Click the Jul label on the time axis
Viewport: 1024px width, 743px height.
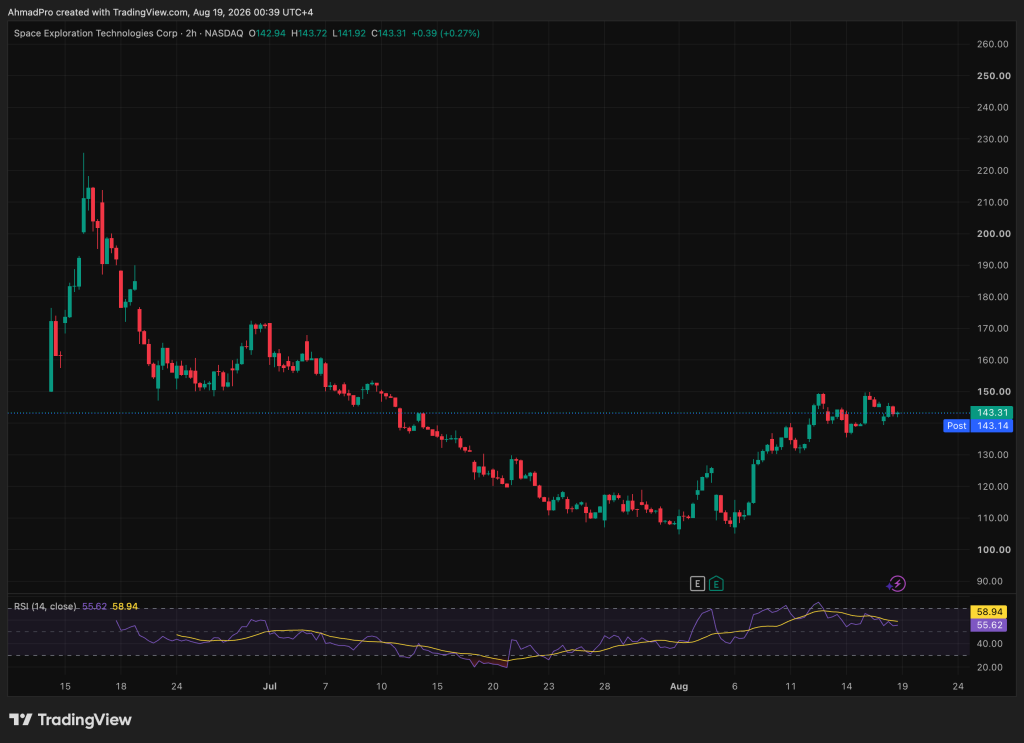270,686
